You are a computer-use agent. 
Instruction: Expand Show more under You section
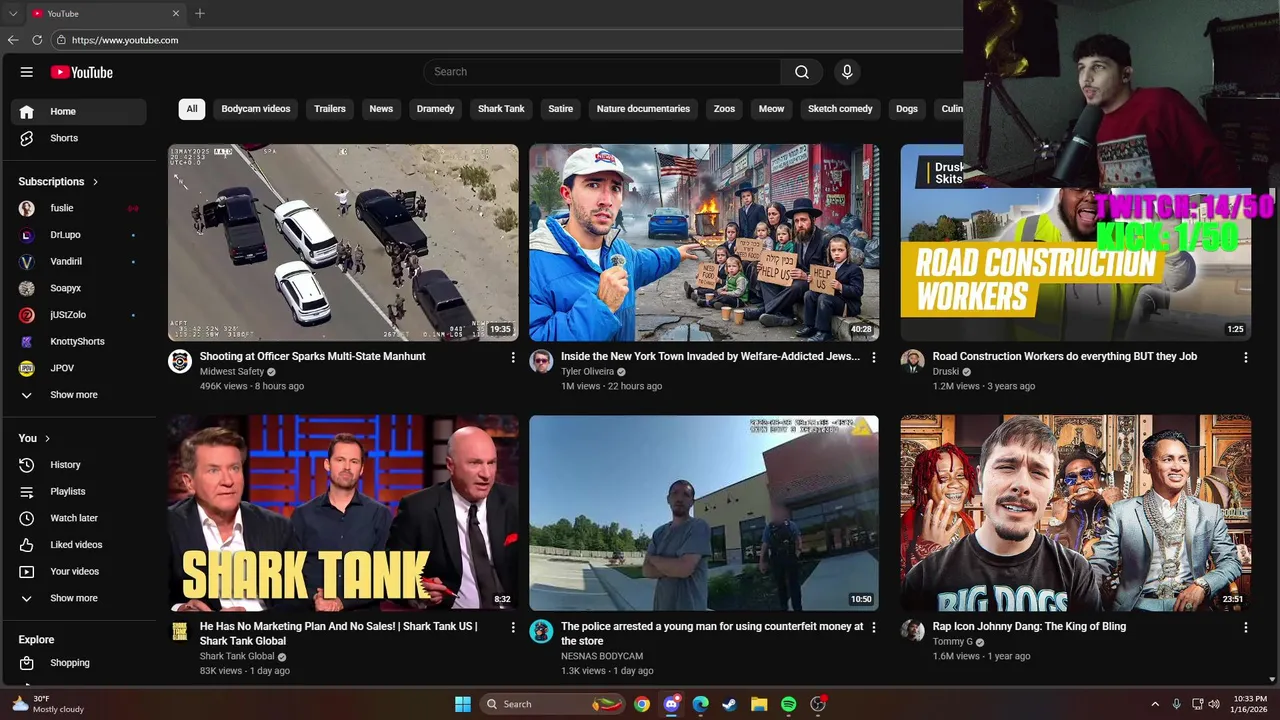[x=79, y=598]
